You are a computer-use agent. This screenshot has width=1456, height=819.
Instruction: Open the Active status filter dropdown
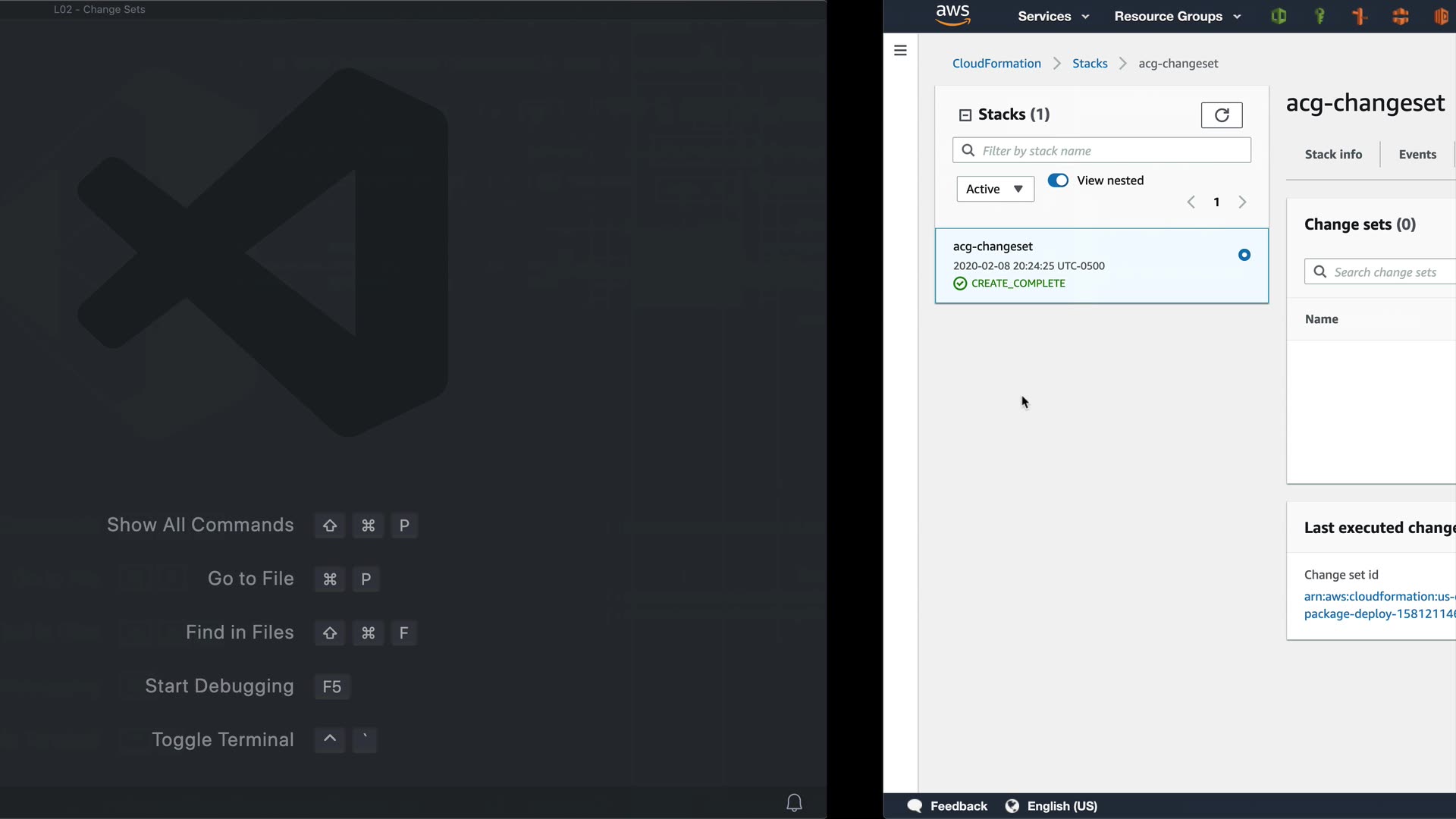coord(995,189)
